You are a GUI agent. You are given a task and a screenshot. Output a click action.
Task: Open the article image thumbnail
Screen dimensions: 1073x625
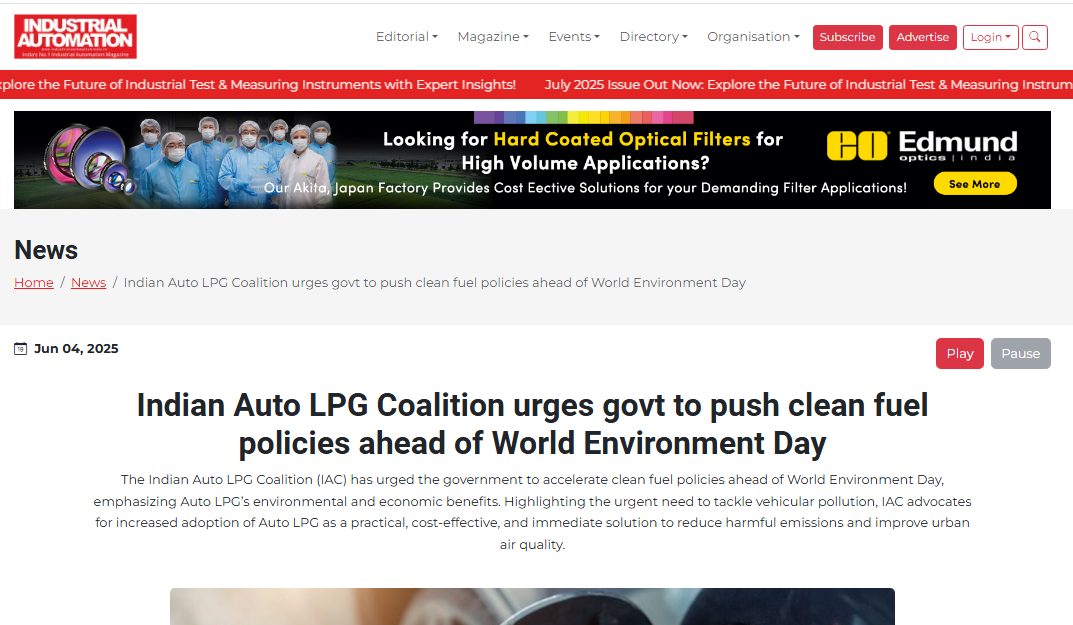[x=532, y=606]
